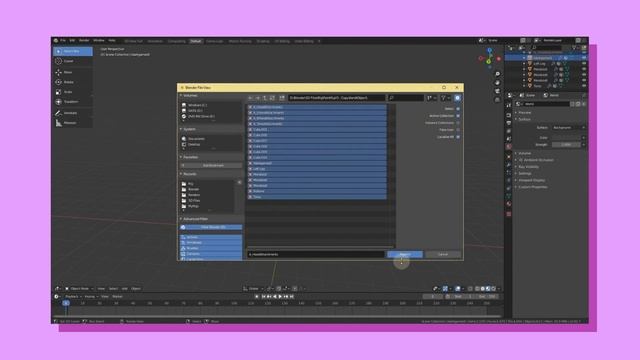The width and height of the screenshot is (640, 360).
Task: Activate the Rotate tool
Action: point(73,82)
